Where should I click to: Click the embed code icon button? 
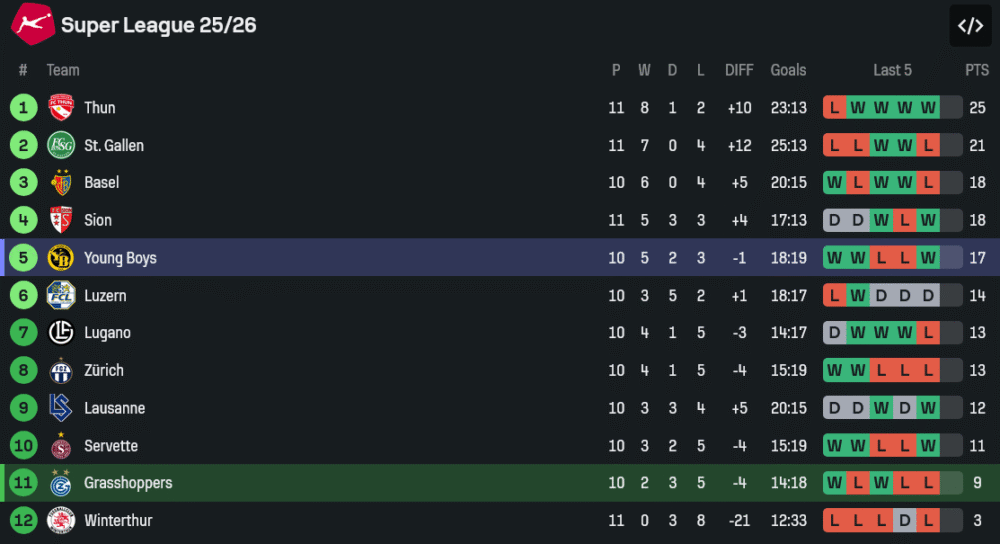970,26
